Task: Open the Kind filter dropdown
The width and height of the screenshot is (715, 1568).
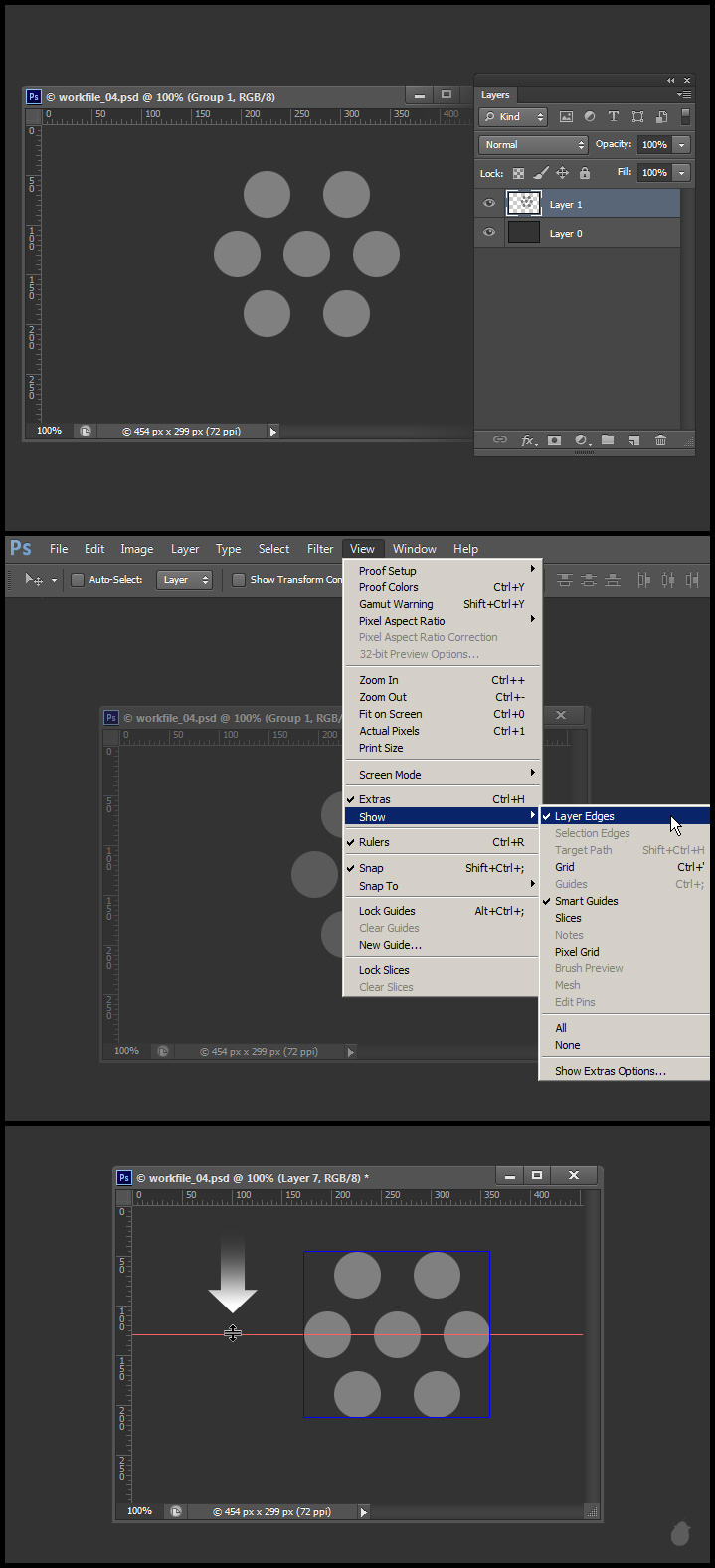Action: (513, 117)
